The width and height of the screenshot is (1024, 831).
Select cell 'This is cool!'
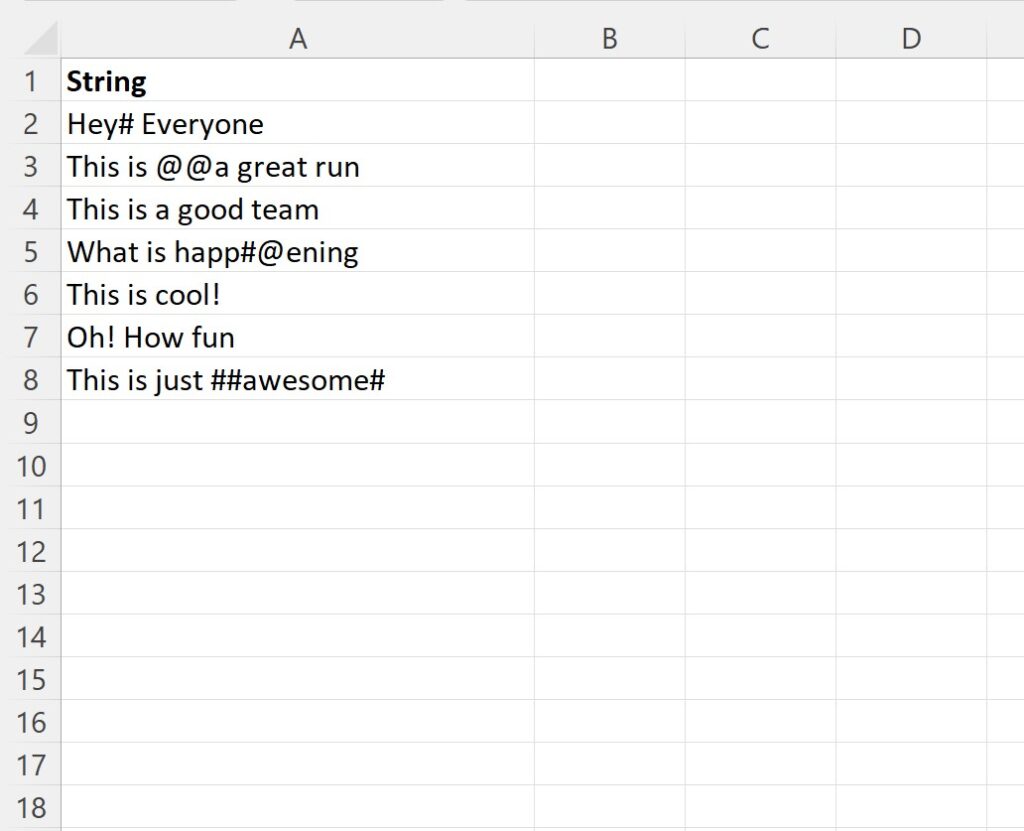pyautogui.click(x=298, y=294)
